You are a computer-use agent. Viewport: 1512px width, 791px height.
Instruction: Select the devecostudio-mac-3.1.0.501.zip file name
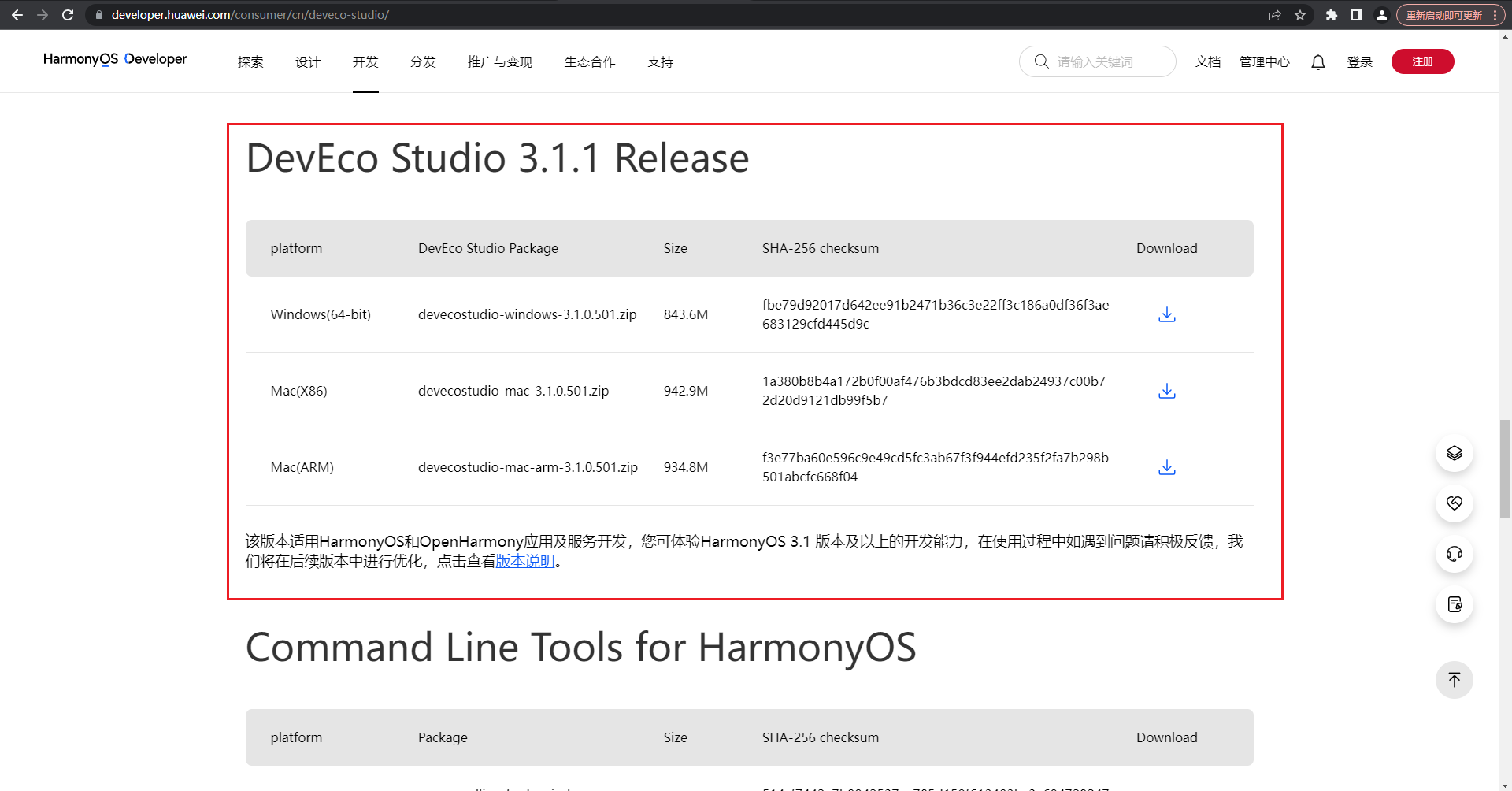(513, 391)
